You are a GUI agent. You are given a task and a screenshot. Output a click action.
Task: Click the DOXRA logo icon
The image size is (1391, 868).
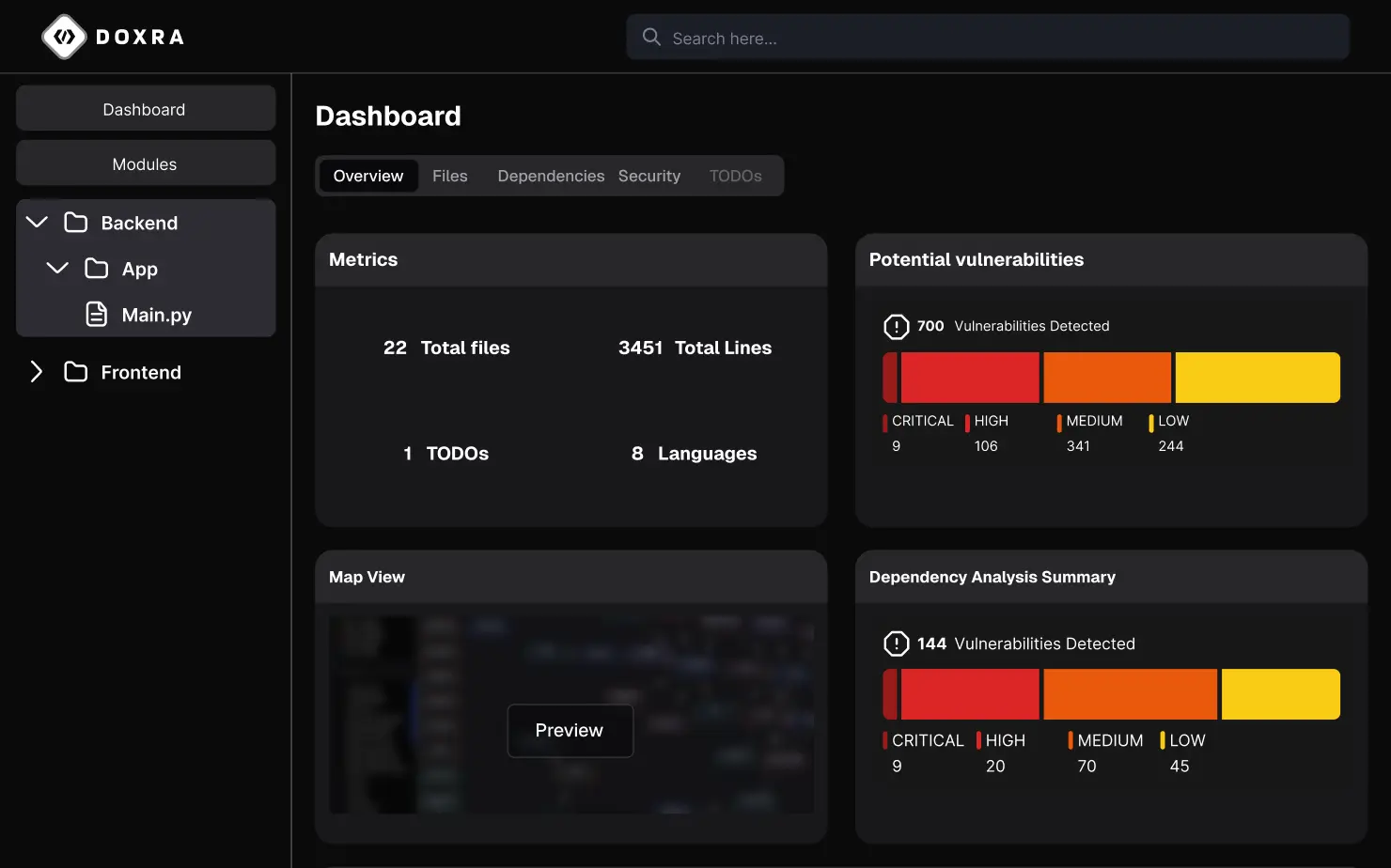[x=64, y=37]
